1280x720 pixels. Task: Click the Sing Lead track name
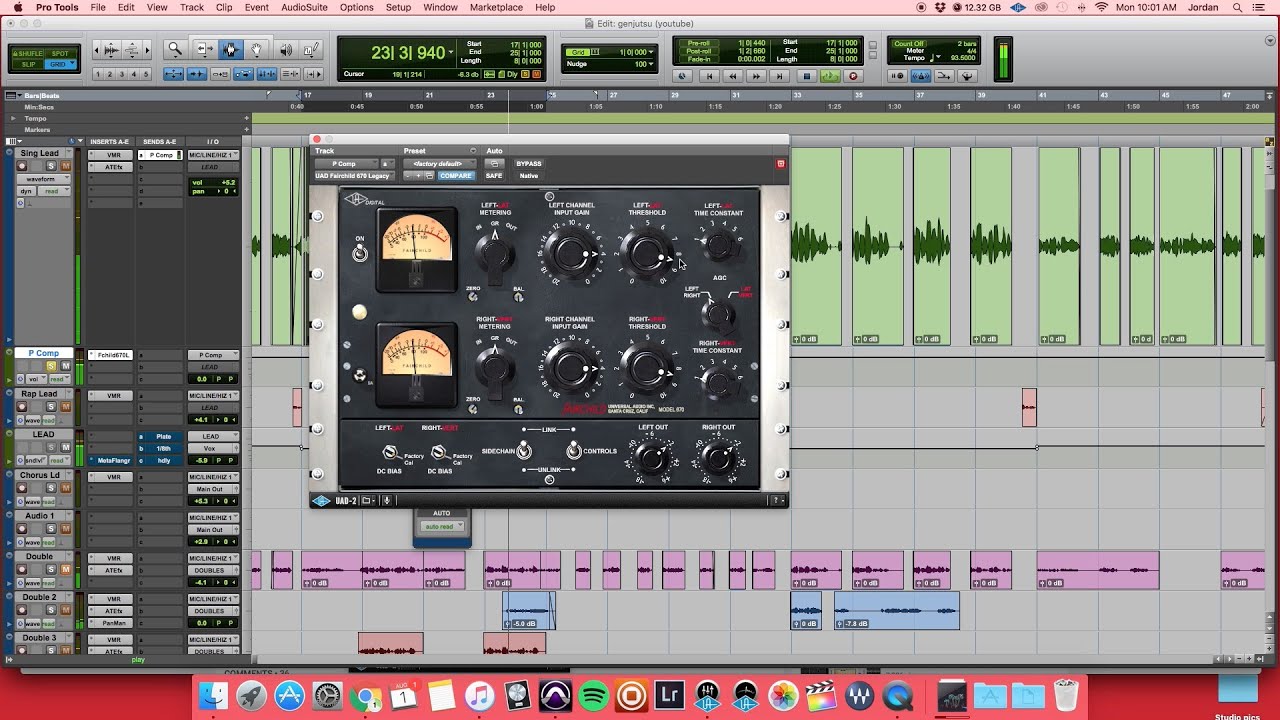coord(40,154)
